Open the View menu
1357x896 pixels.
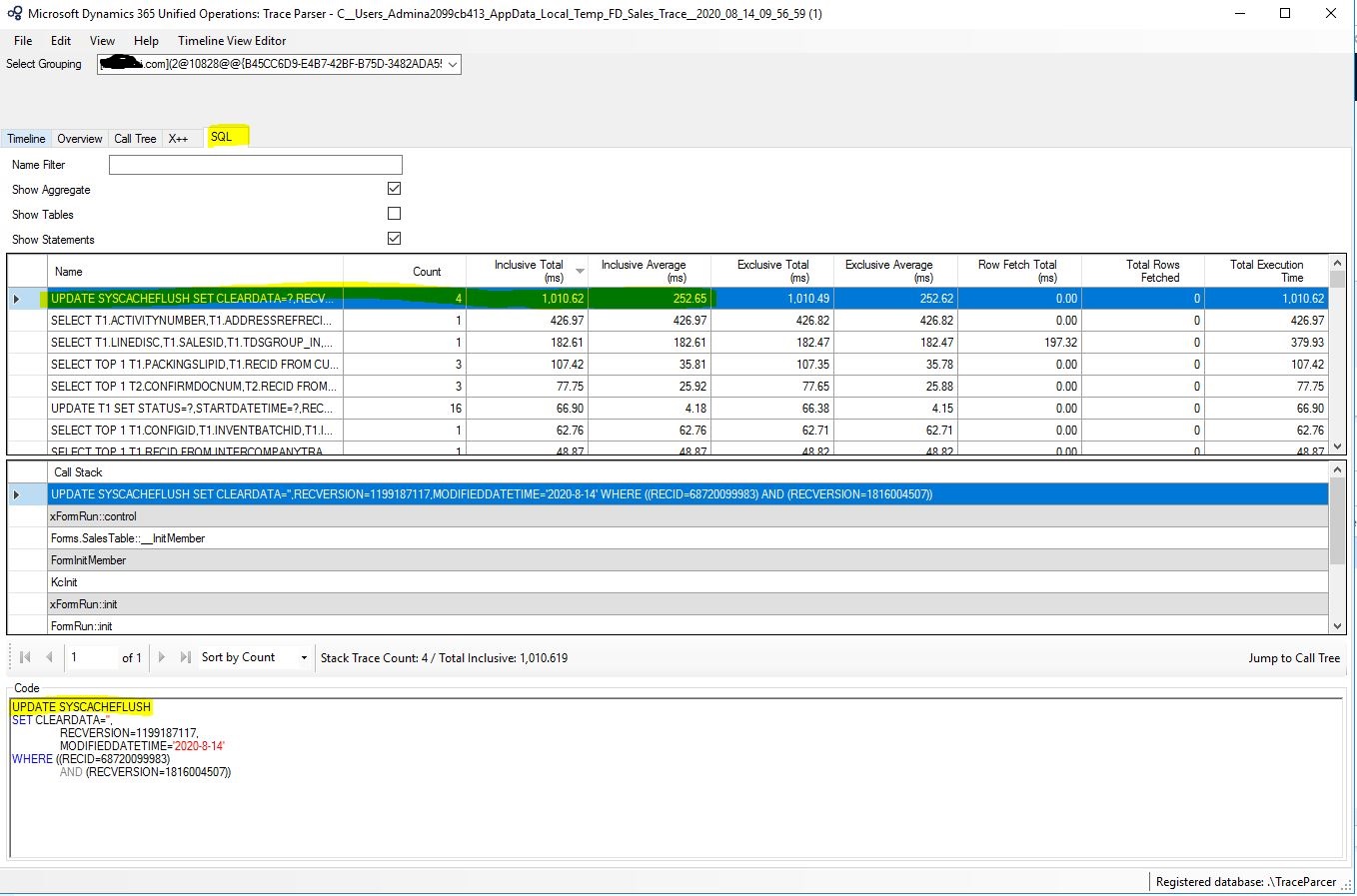coord(102,41)
